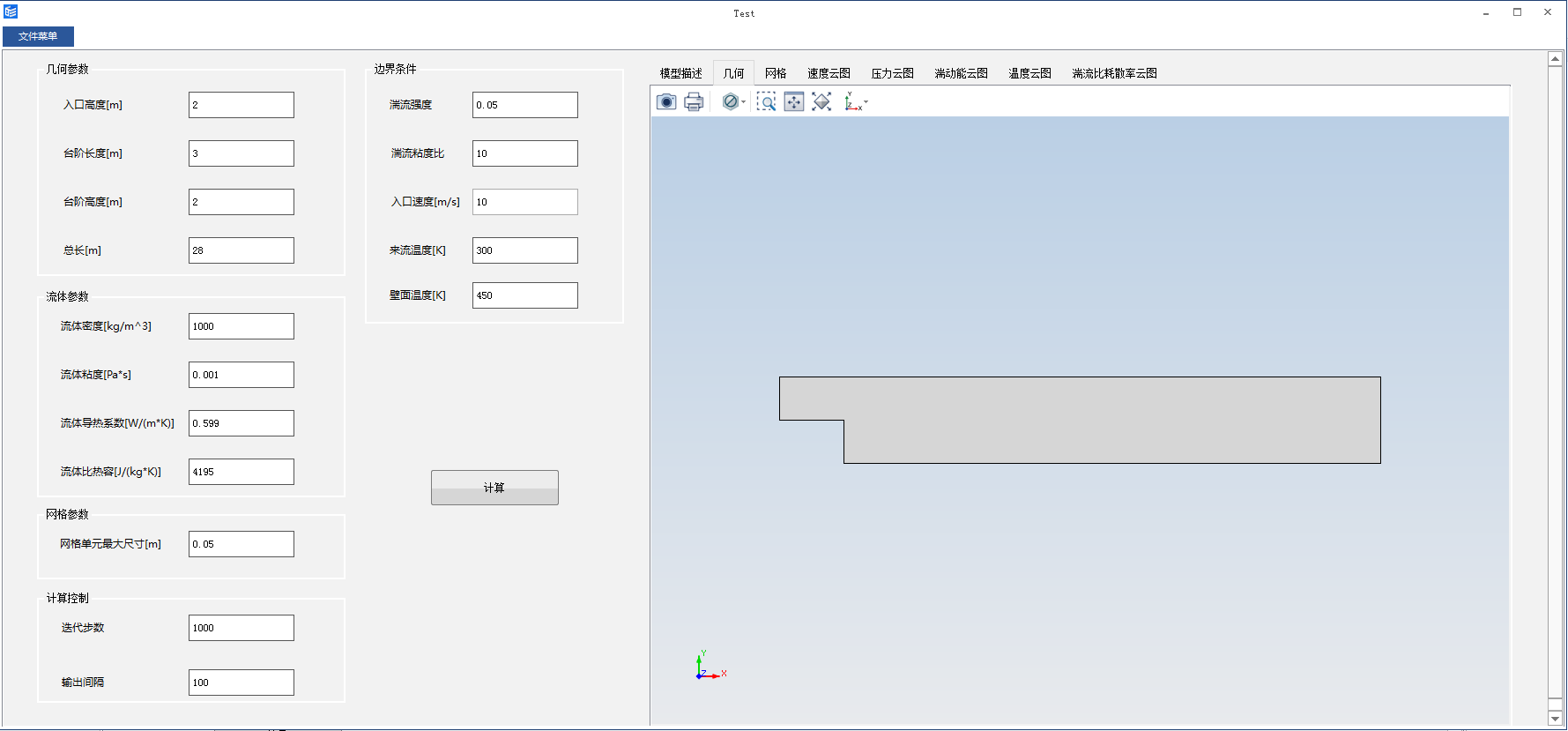
Task: Click the 总长[m] input field
Action: click(242, 250)
